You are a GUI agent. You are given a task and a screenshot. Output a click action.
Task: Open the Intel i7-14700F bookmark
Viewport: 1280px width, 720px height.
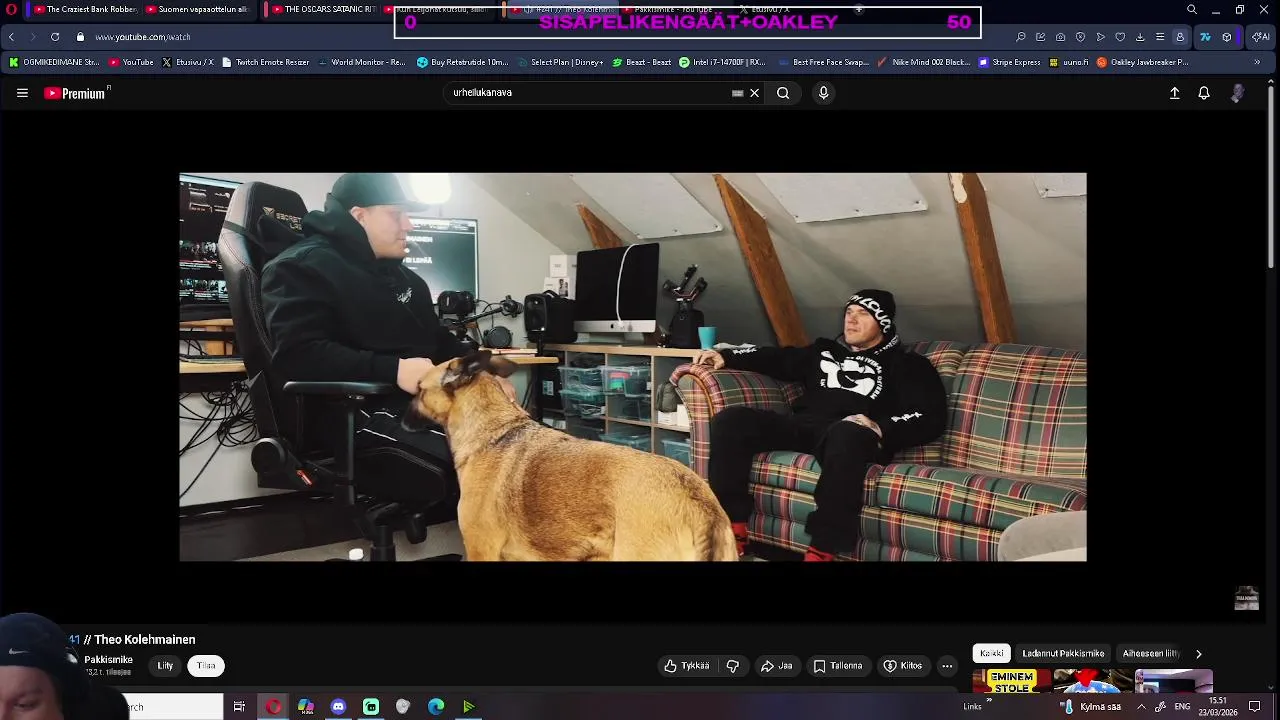[x=722, y=62]
